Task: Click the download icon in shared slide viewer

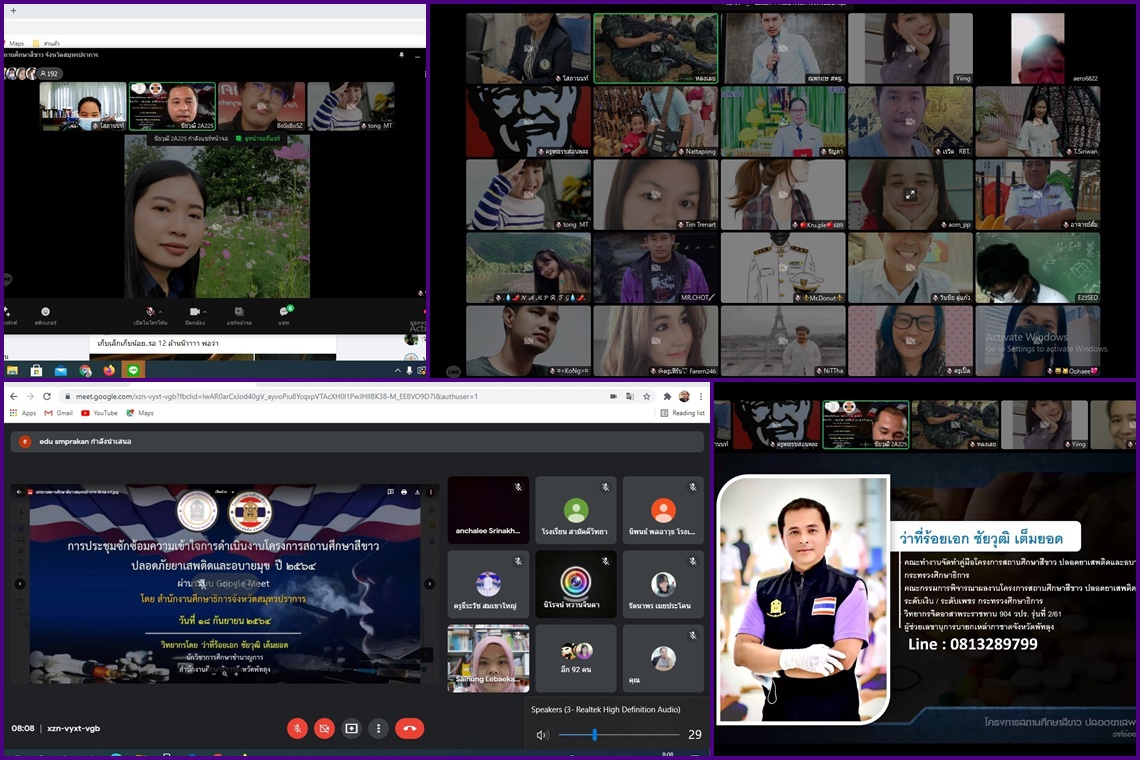Action: click(417, 492)
